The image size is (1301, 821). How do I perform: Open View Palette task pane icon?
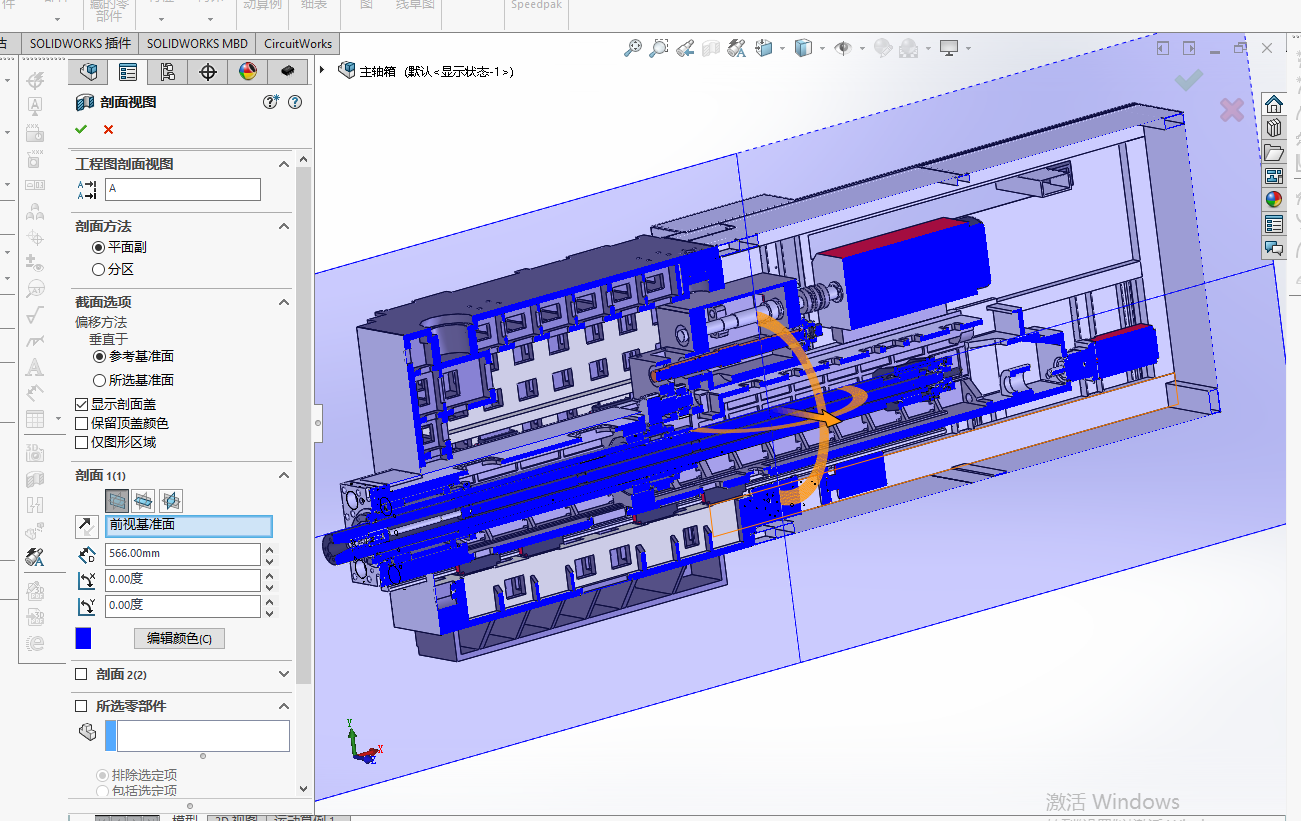tap(1274, 176)
